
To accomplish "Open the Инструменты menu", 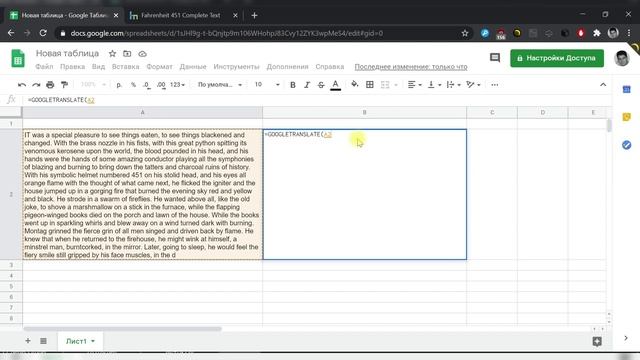I will coord(236,67).
